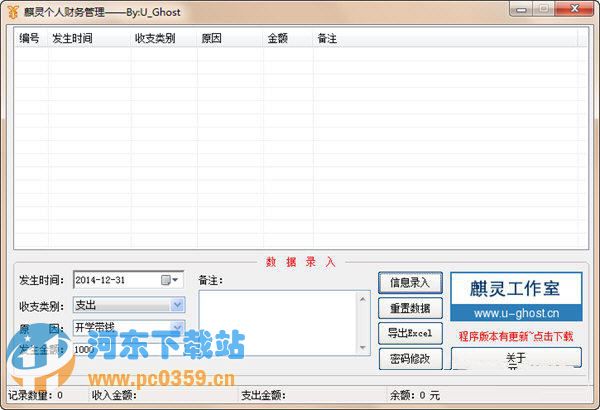Export records with 导出Excel button
600x410 pixels.
pyautogui.click(x=410, y=333)
